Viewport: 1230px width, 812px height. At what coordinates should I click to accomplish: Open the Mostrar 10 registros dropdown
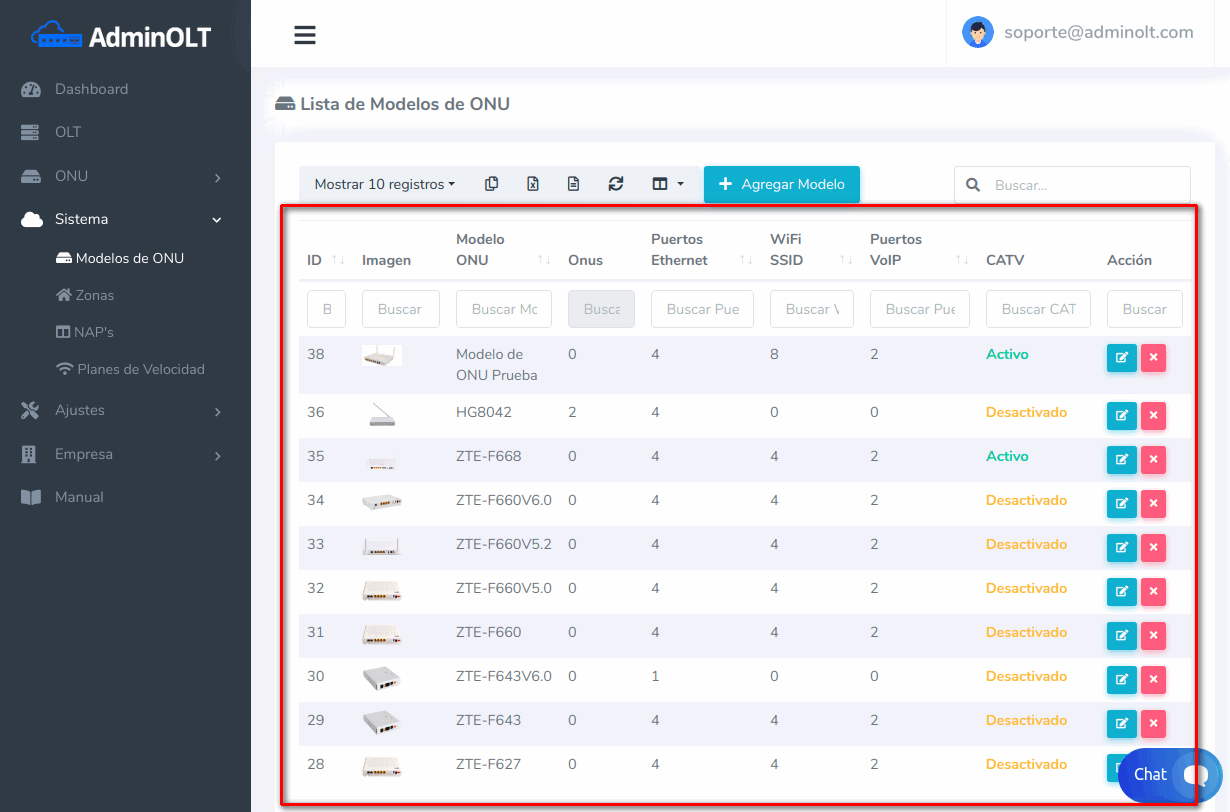tap(384, 184)
